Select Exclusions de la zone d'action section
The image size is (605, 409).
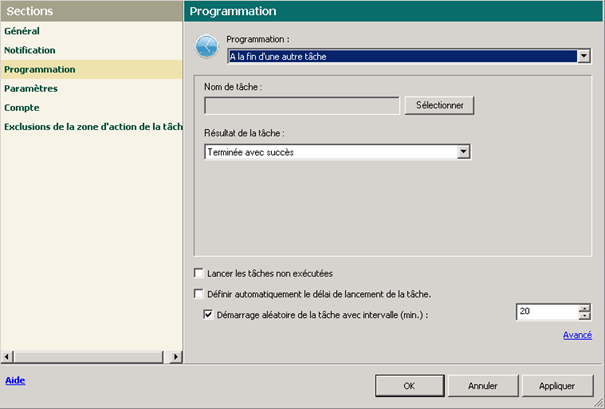coord(92,126)
